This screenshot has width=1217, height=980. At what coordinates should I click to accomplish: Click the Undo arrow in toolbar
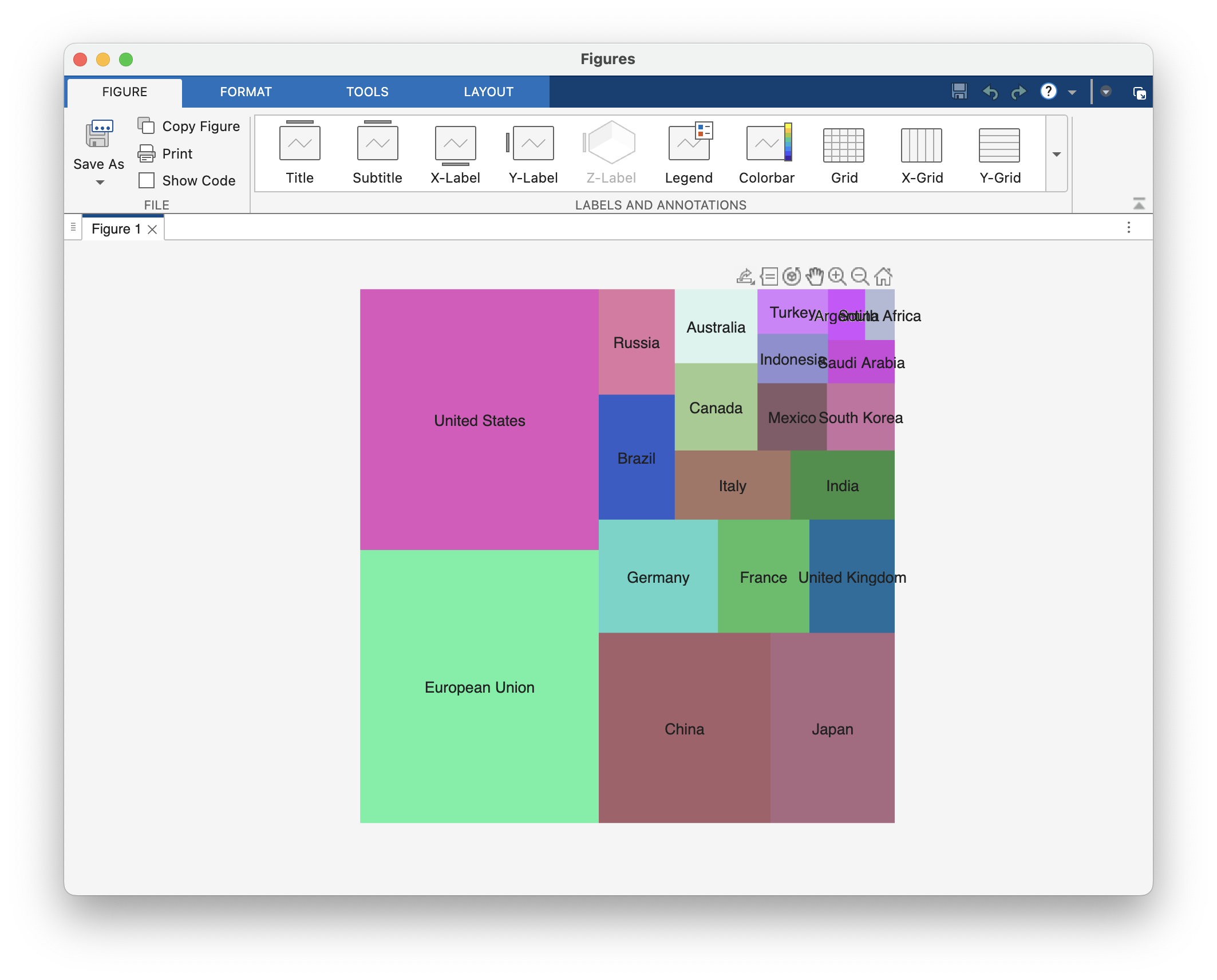pyautogui.click(x=990, y=92)
